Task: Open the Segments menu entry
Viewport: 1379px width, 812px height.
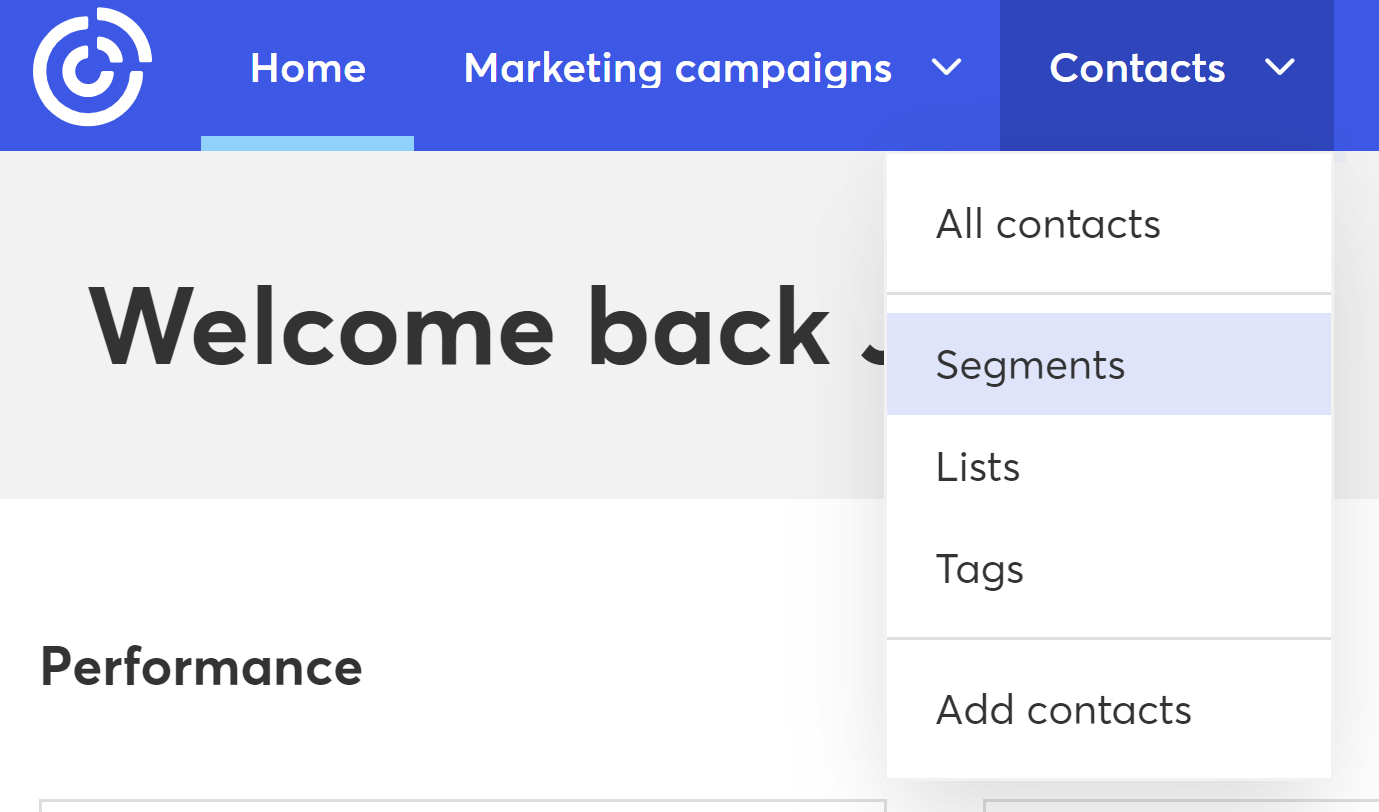Action: point(1030,365)
